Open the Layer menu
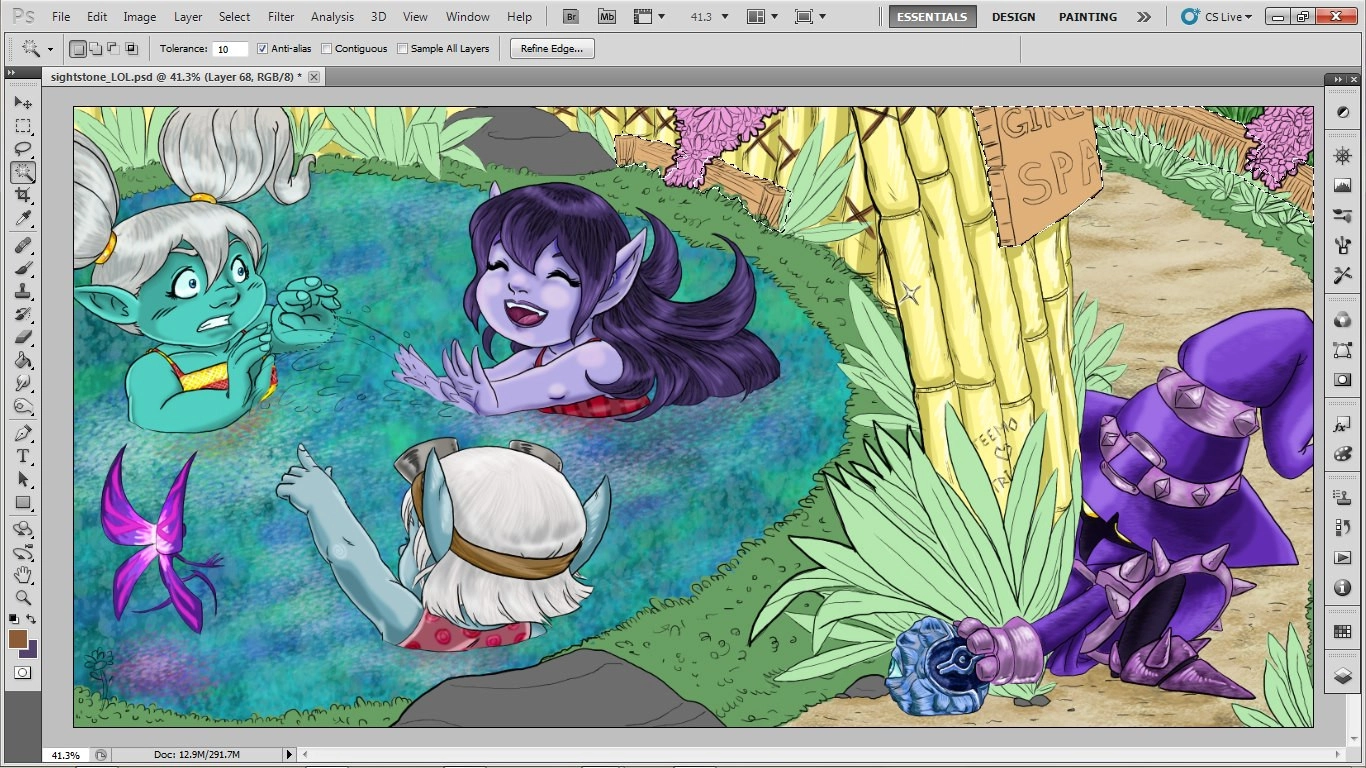 tap(188, 17)
